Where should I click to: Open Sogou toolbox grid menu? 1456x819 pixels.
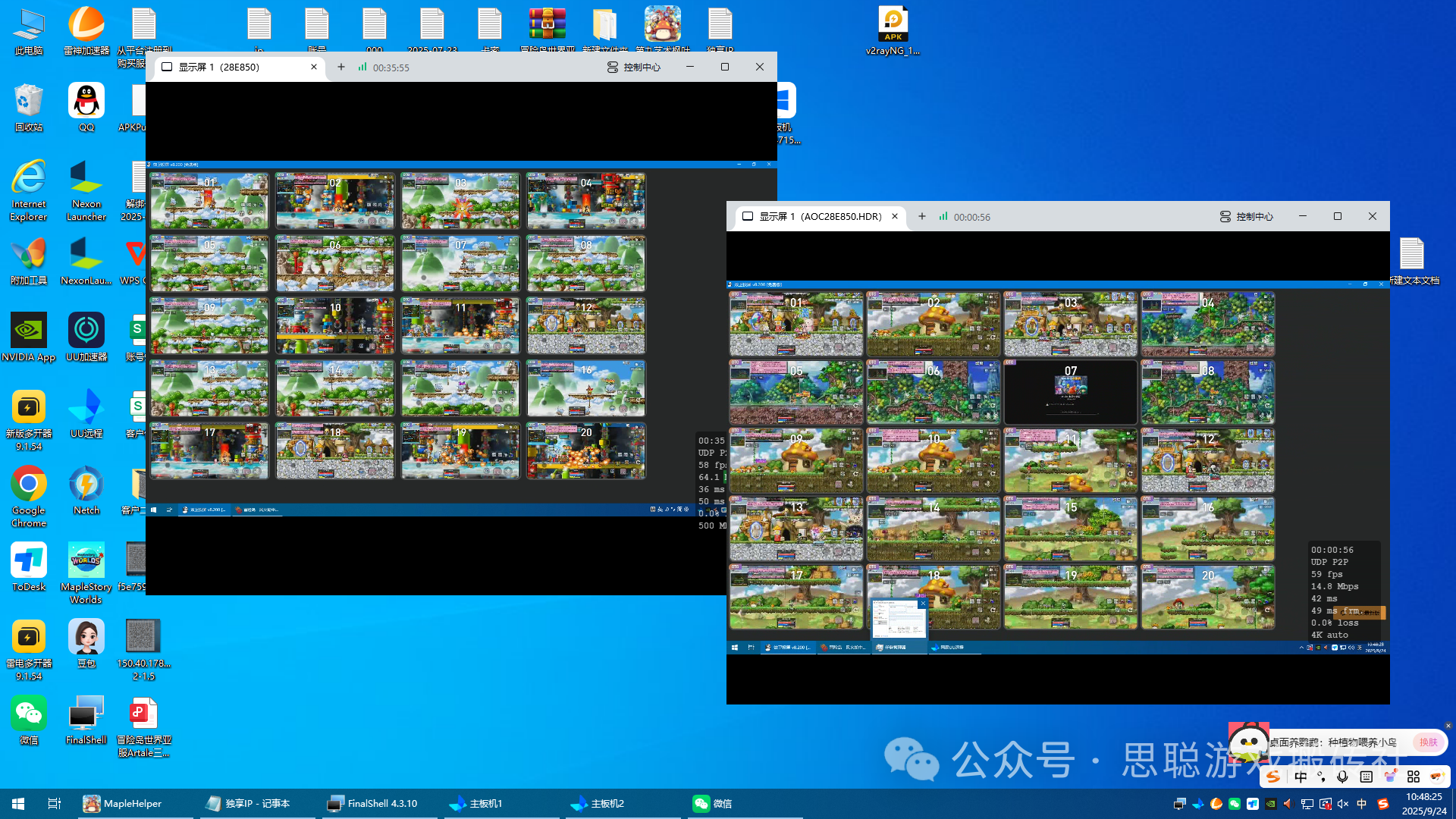(1413, 777)
